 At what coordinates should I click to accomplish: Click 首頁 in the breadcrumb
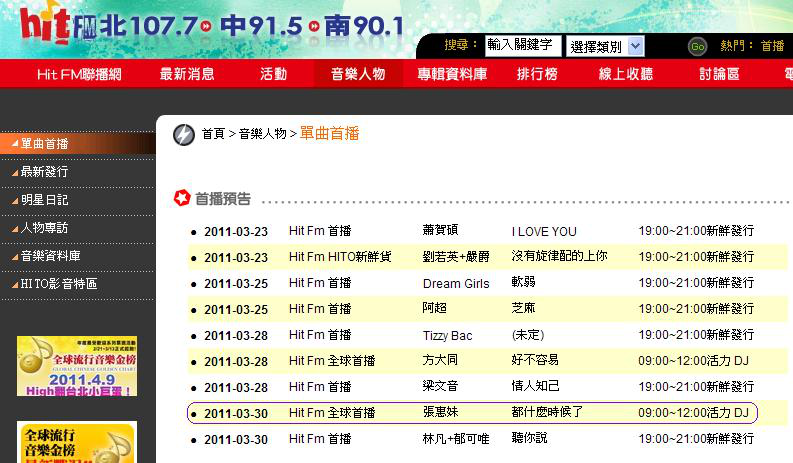213,134
